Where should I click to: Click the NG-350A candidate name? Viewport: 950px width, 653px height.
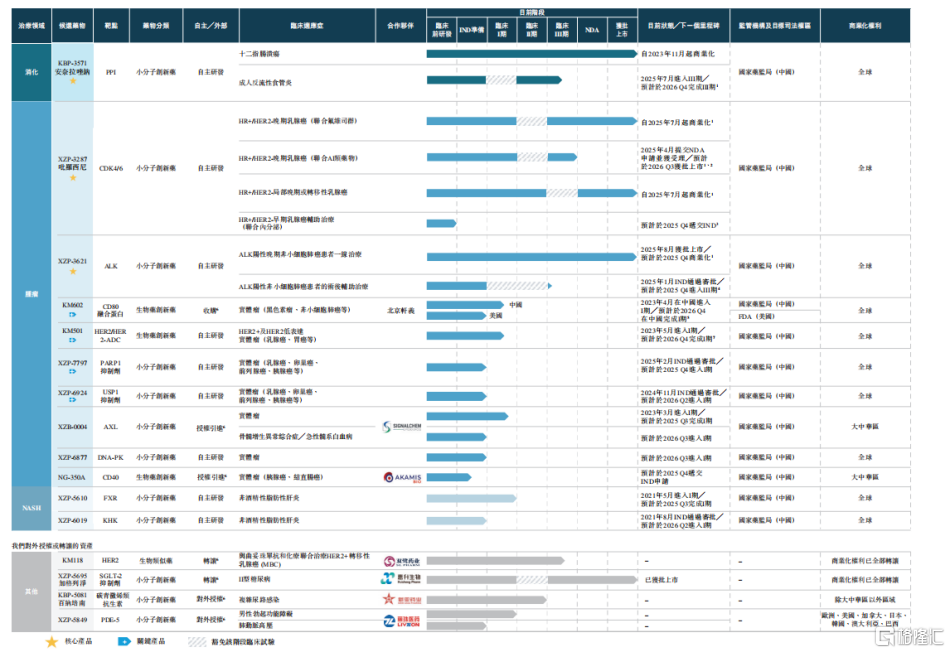(72, 477)
